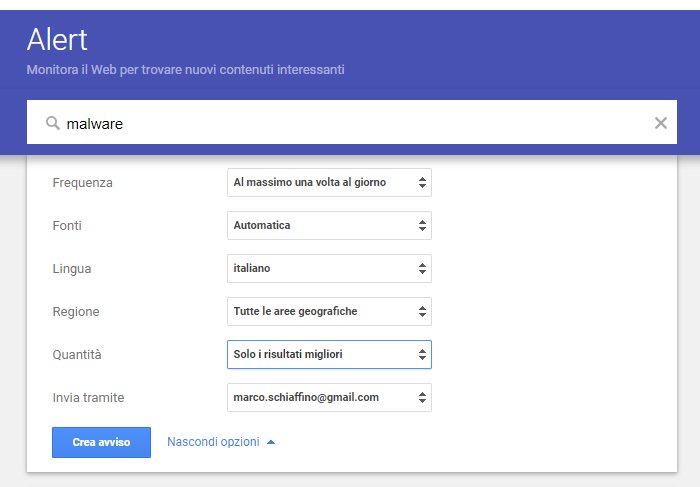The height and width of the screenshot is (487, 700).
Task: Clear the search query with the X
Action: [661, 123]
